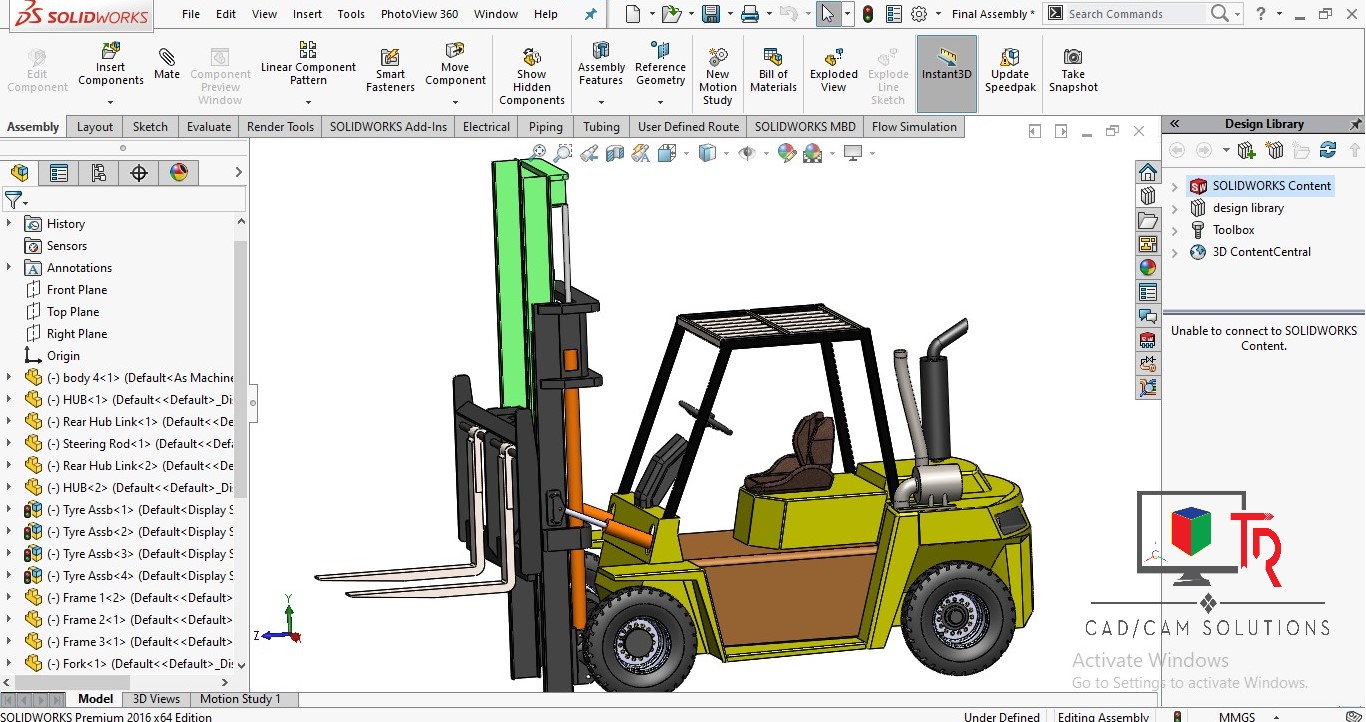Open Linear Component Pattern tool
This screenshot has height=722, width=1366.
tap(308, 64)
